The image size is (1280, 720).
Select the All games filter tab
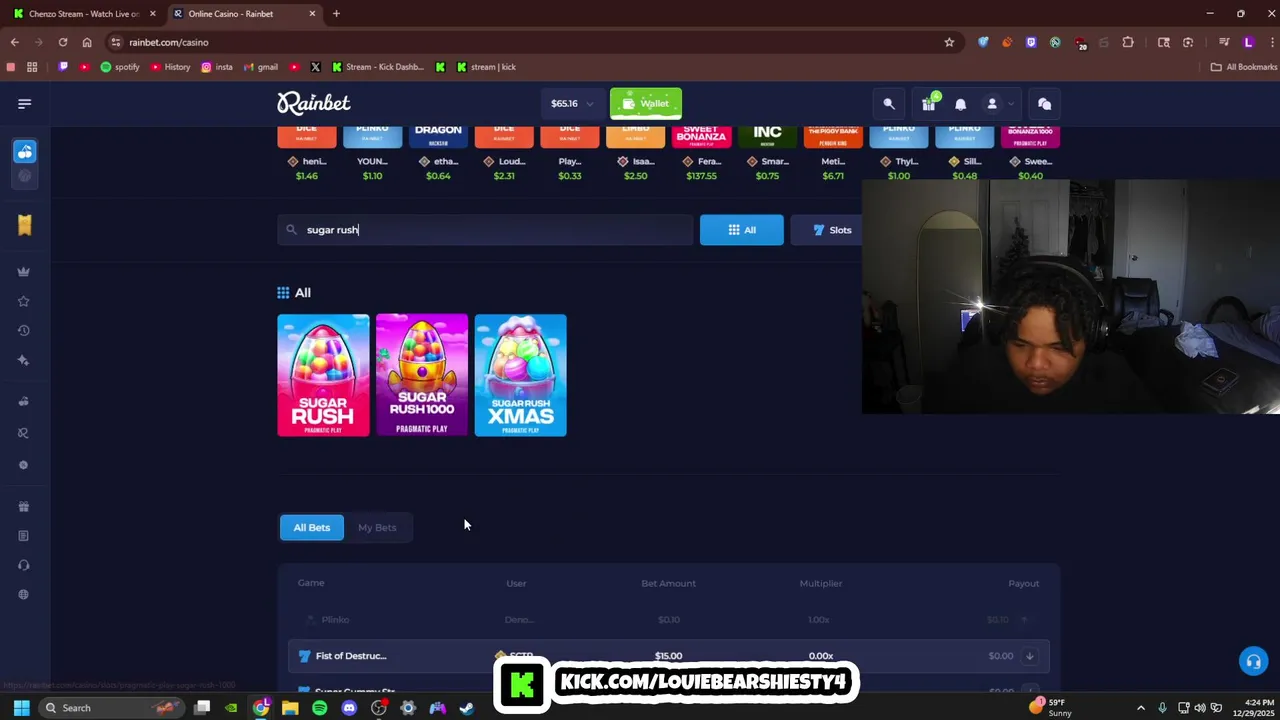(x=742, y=230)
